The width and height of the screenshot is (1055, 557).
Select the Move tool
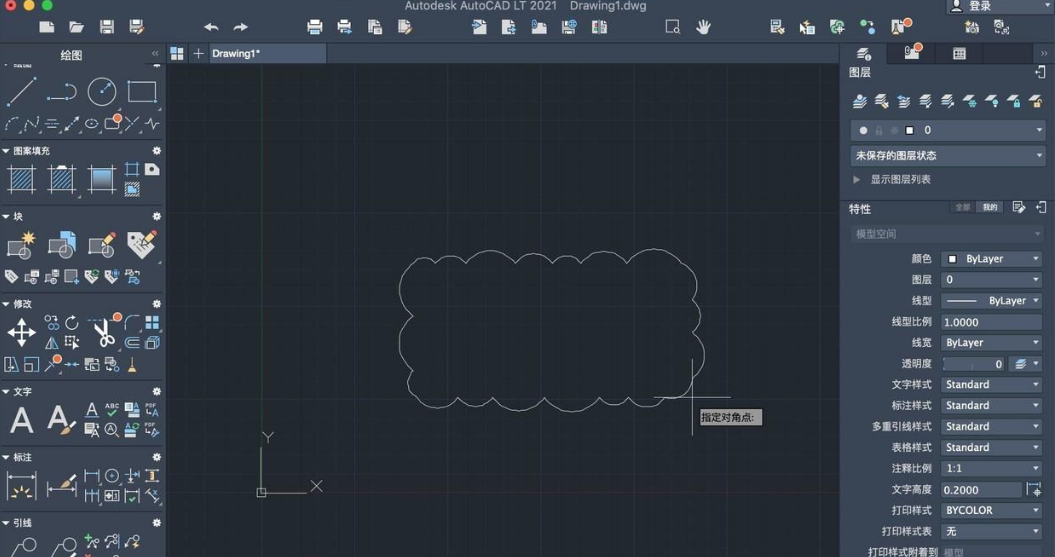(21, 332)
